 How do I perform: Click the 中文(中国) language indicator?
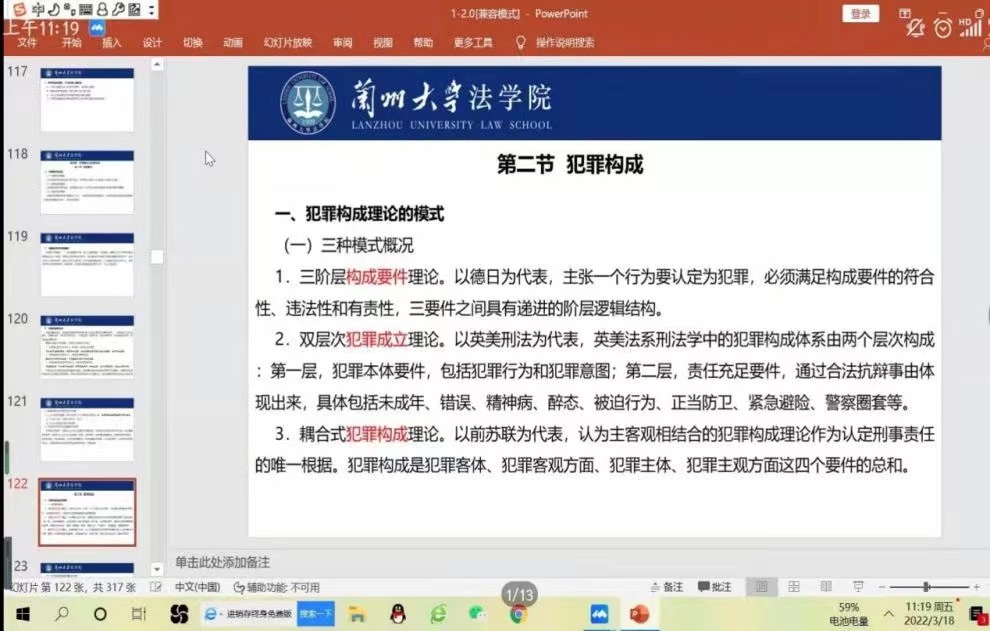[198, 587]
